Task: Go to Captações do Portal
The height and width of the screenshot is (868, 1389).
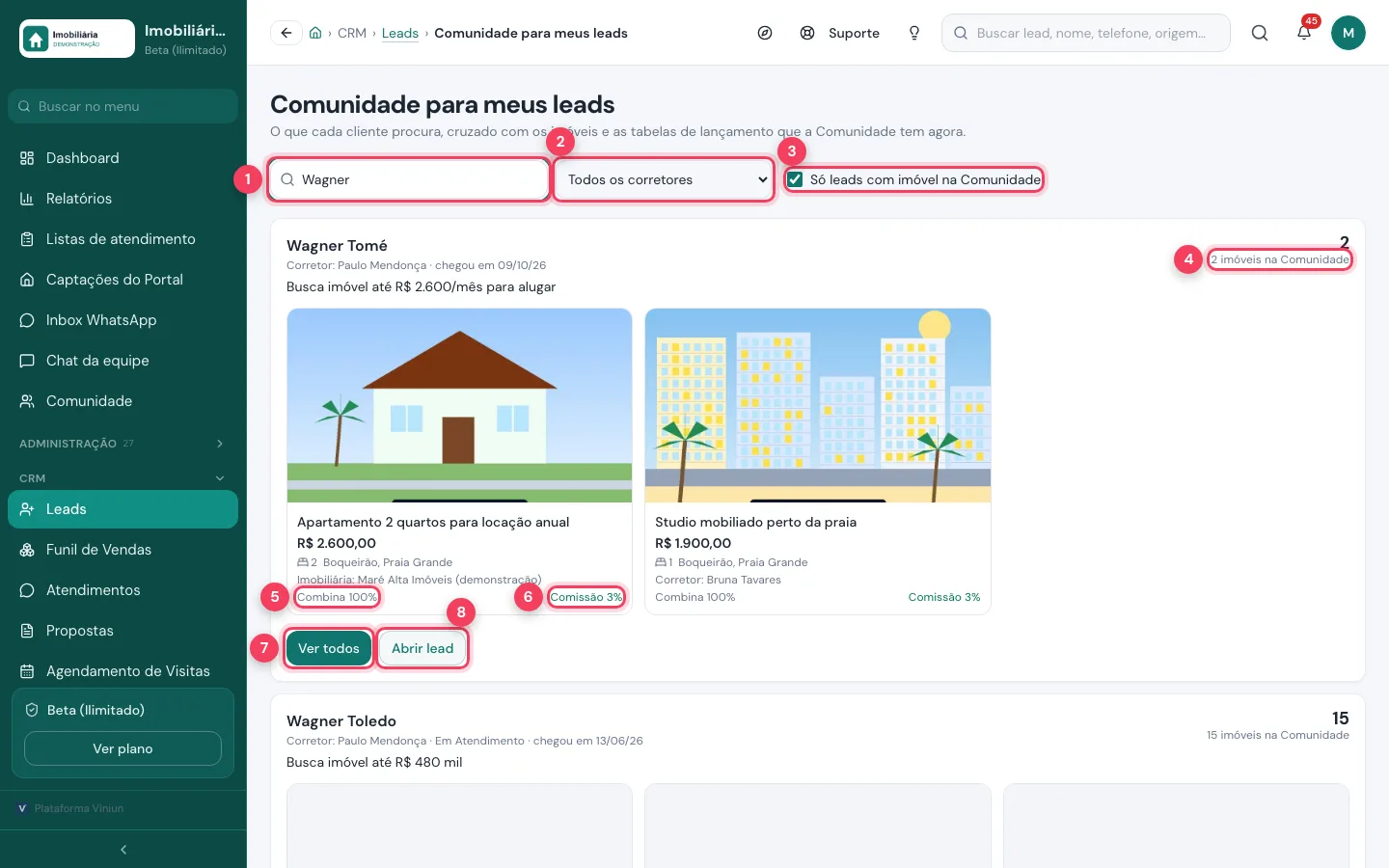Action: click(123, 280)
